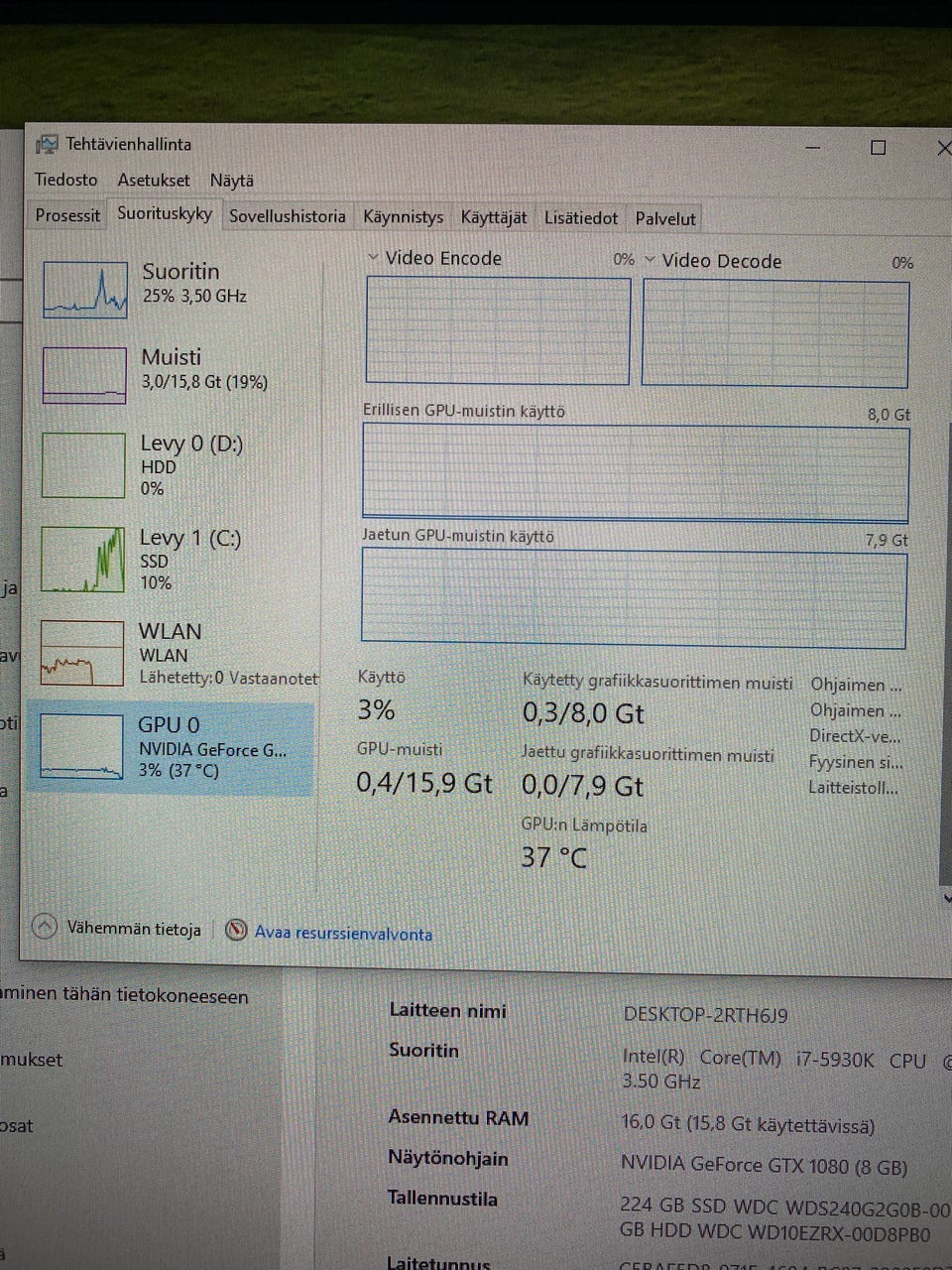952x1270 pixels.
Task: Click the 0,4/15,9 Gt GPU memory value
Action: tap(424, 783)
